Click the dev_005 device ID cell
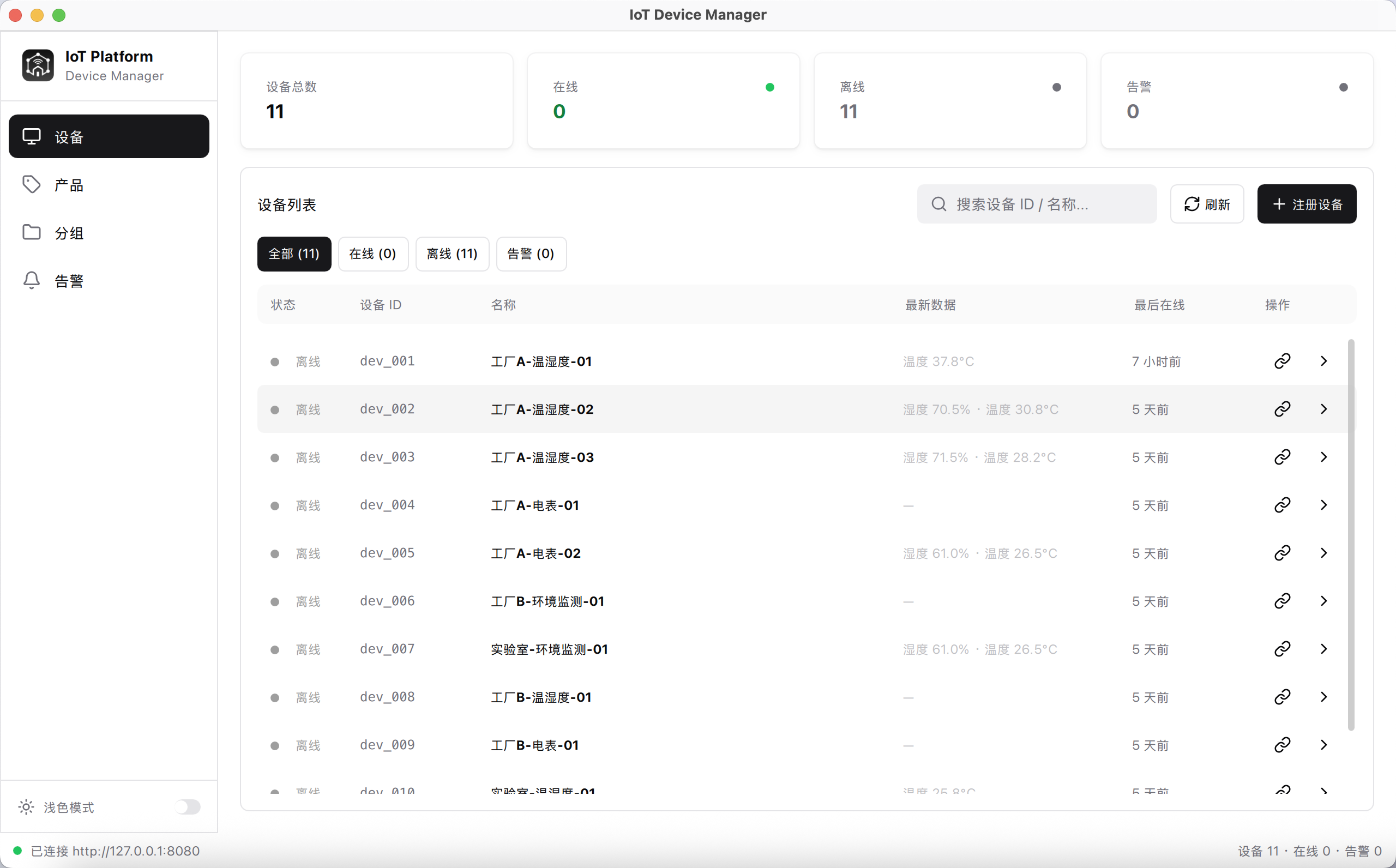The image size is (1396, 868). [x=388, y=553]
